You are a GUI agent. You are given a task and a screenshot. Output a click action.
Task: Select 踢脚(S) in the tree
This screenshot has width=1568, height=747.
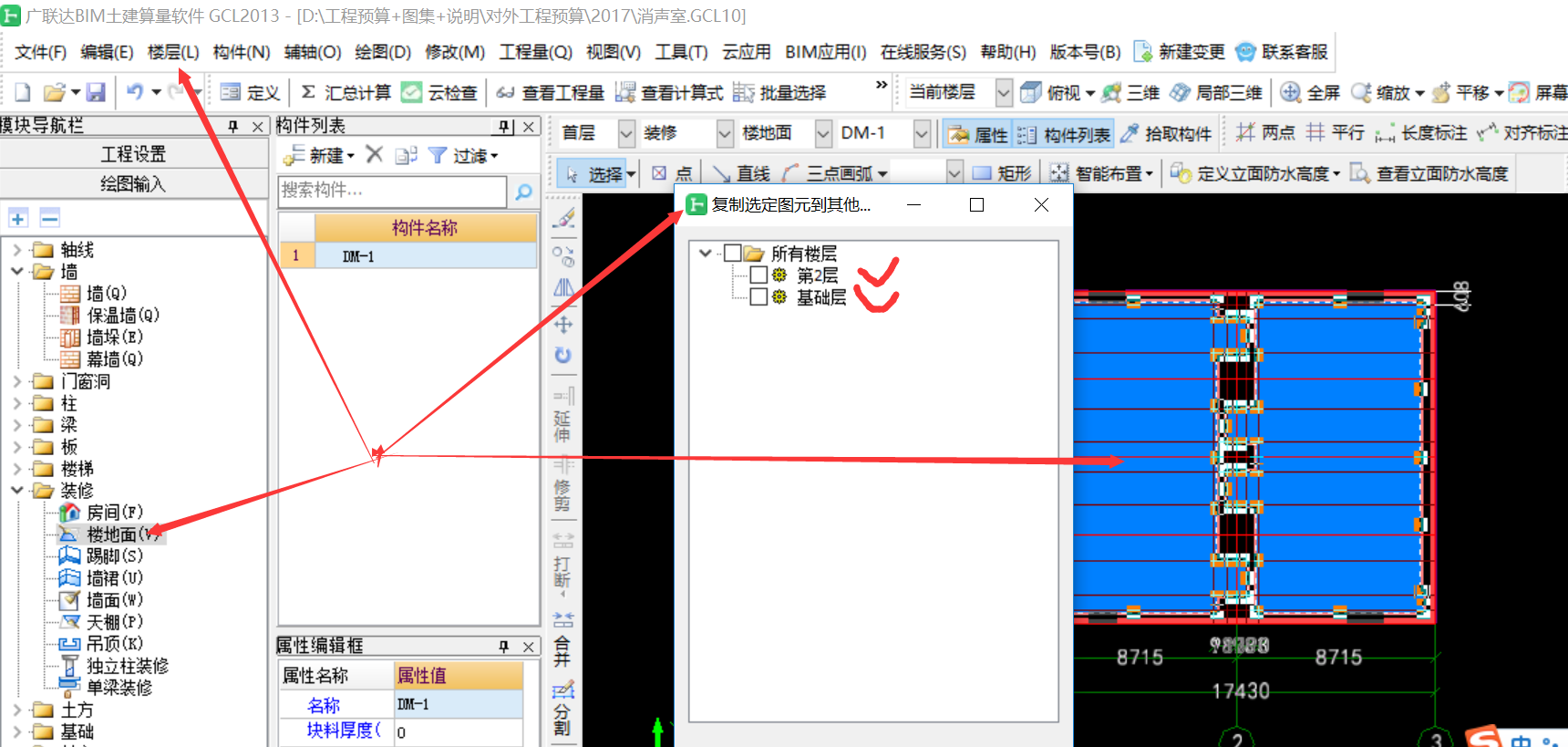click(x=115, y=555)
